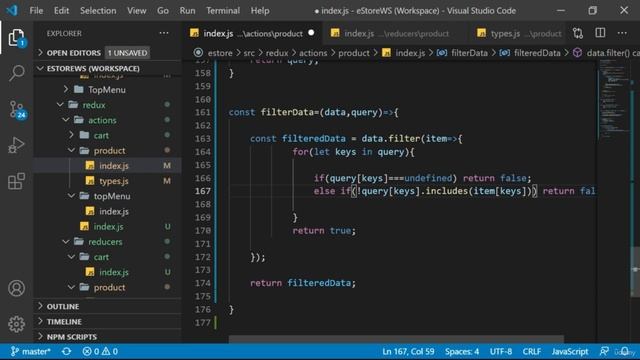
Task: Click estore in breadcrumb path
Action: pos(220,53)
